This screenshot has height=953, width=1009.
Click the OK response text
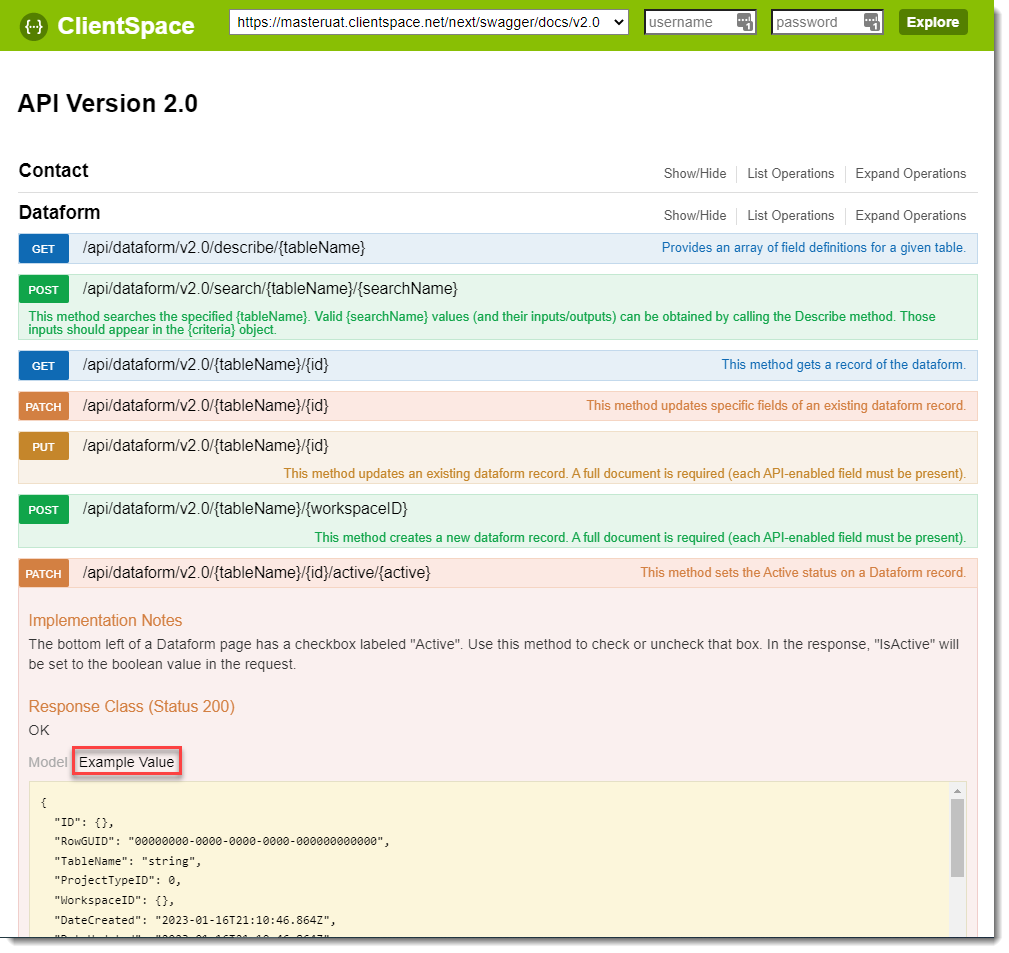(x=39, y=730)
